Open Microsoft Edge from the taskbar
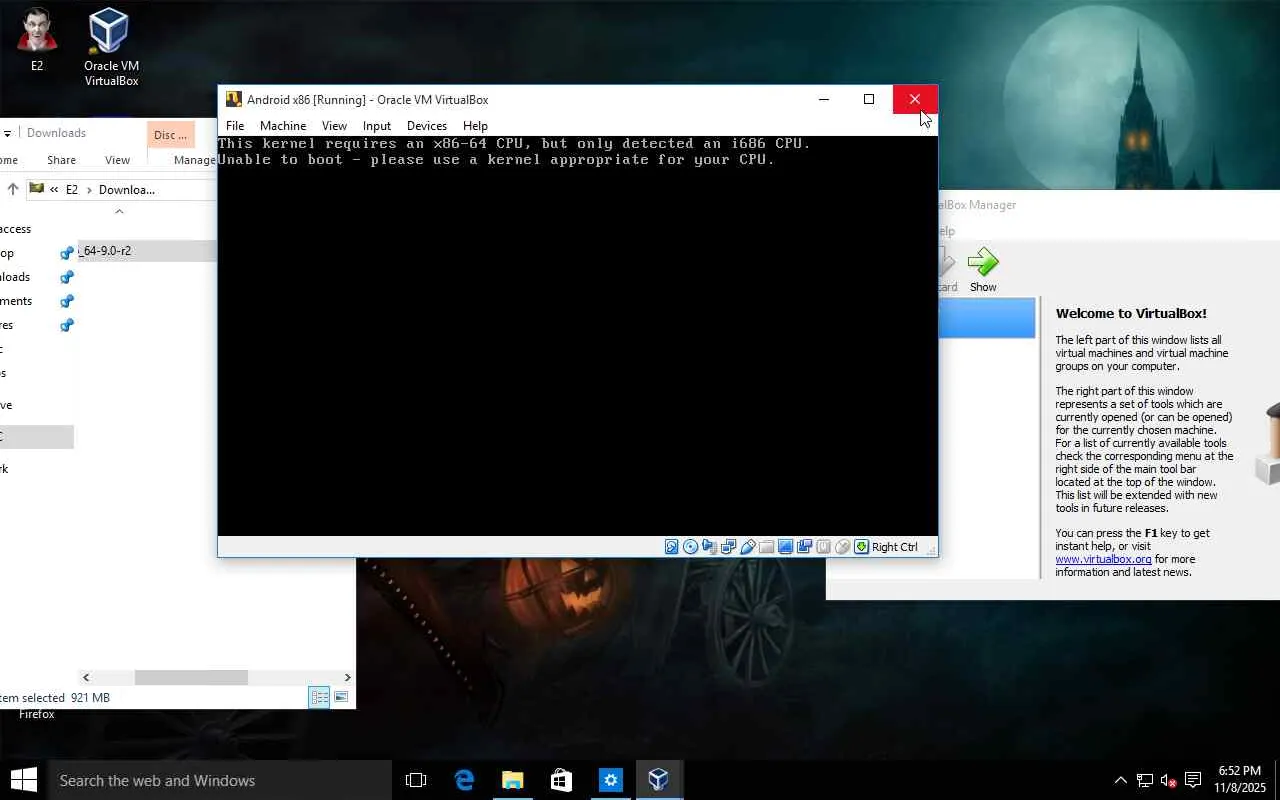 click(x=464, y=780)
